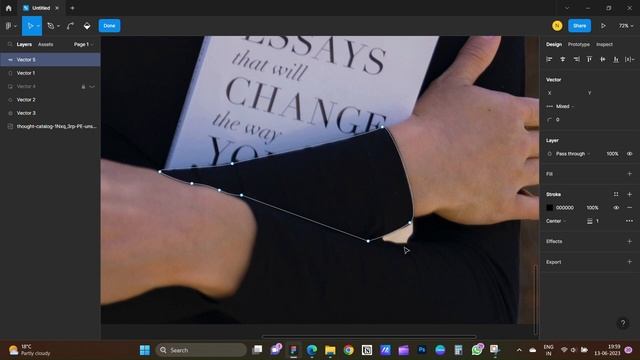The image size is (640, 360).
Task: Open advanced stroke options ellipsis
Action: [629, 221]
